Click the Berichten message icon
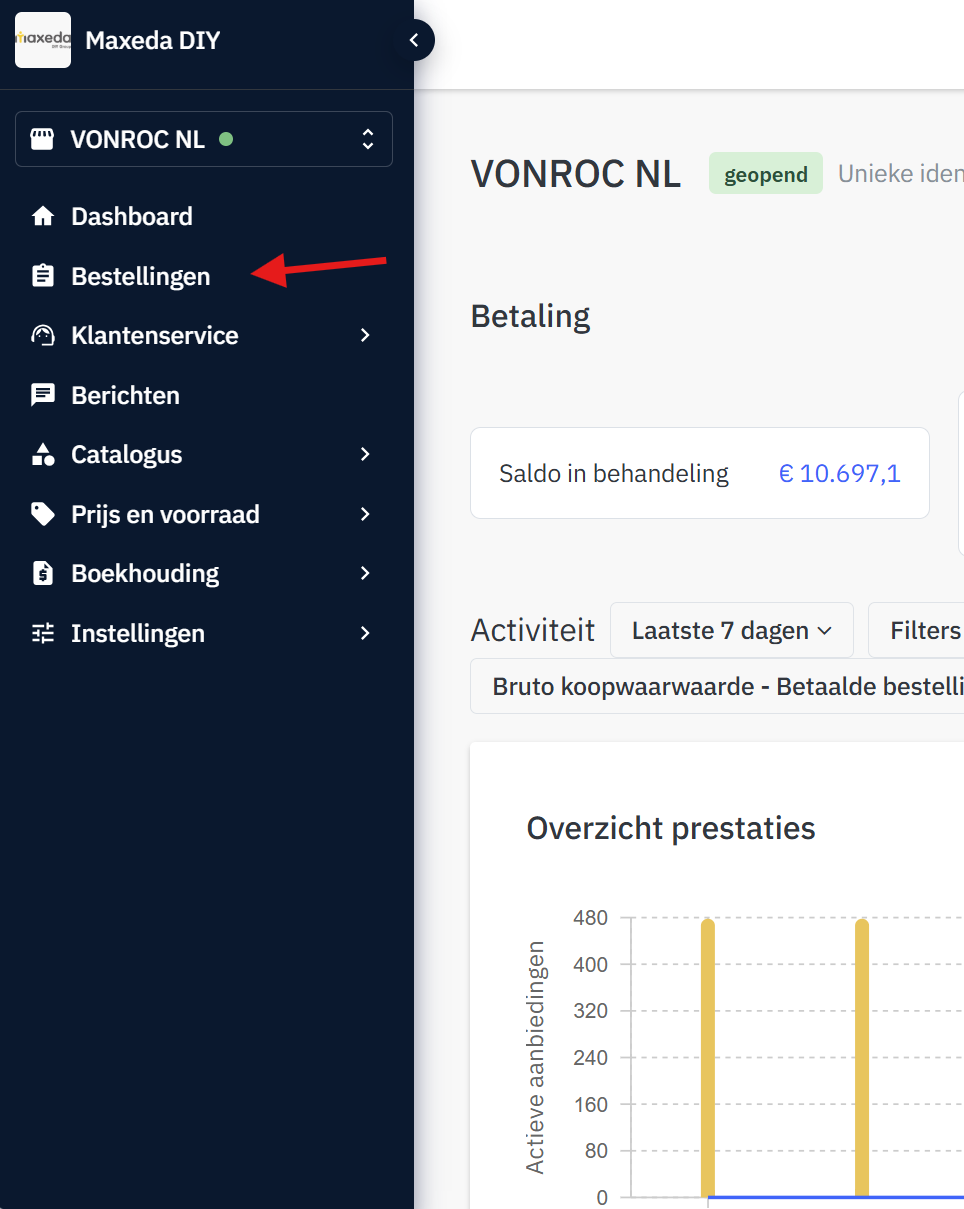 tap(42, 395)
